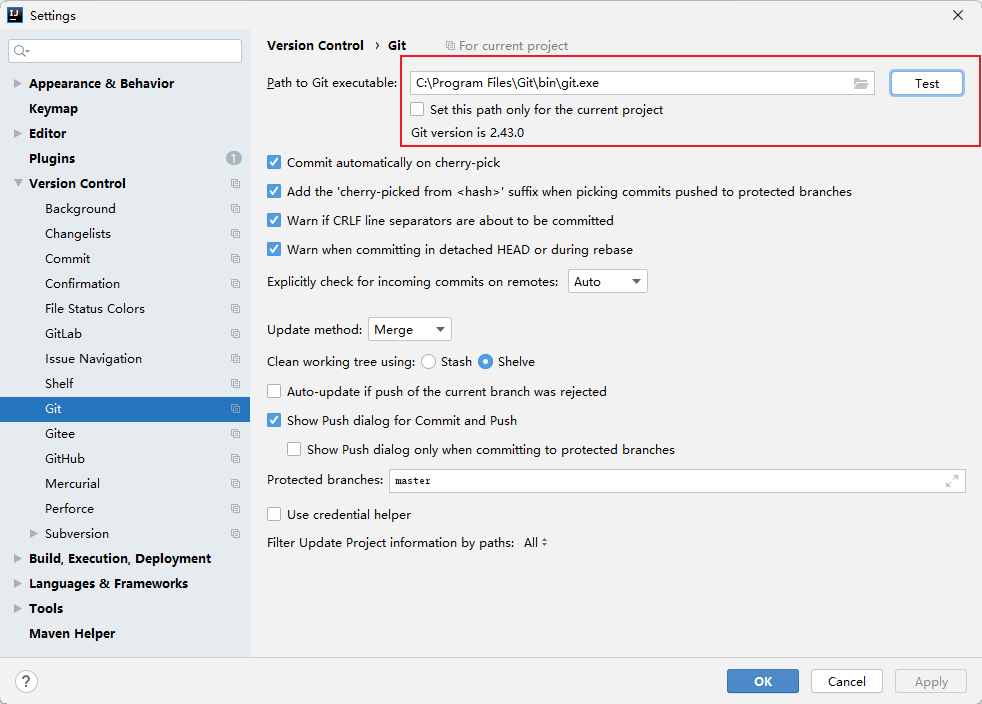
Task: Click the project-level icon beside Version Control
Action: 235,184
